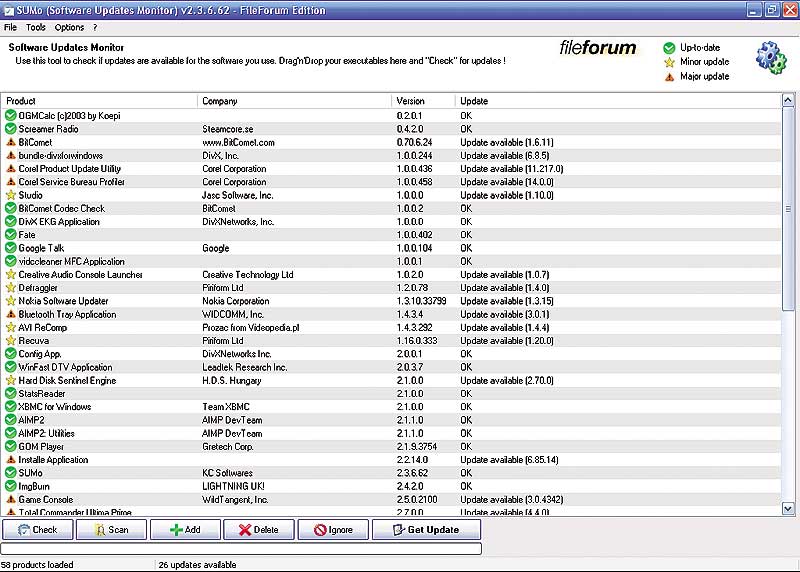Select the DivX EKG Application row
This screenshot has width=800, height=572.
pyautogui.click(x=391, y=221)
